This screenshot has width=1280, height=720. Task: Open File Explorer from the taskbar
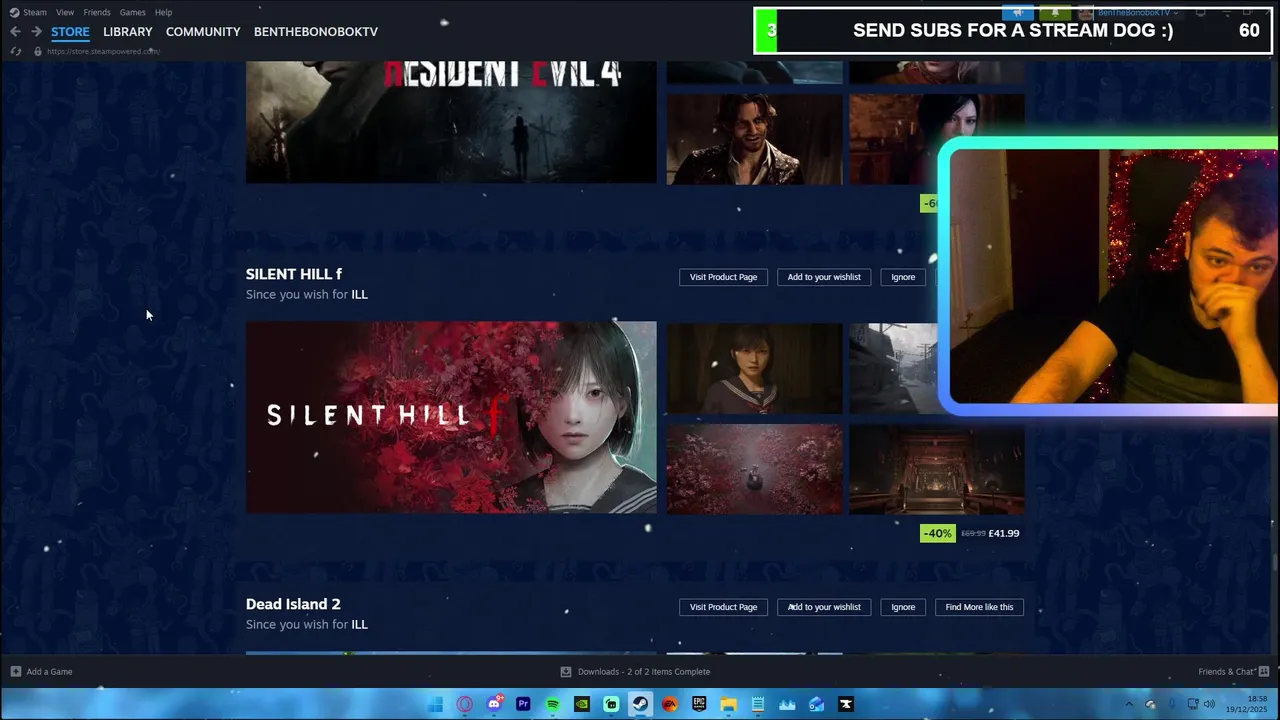pos(728,704)
